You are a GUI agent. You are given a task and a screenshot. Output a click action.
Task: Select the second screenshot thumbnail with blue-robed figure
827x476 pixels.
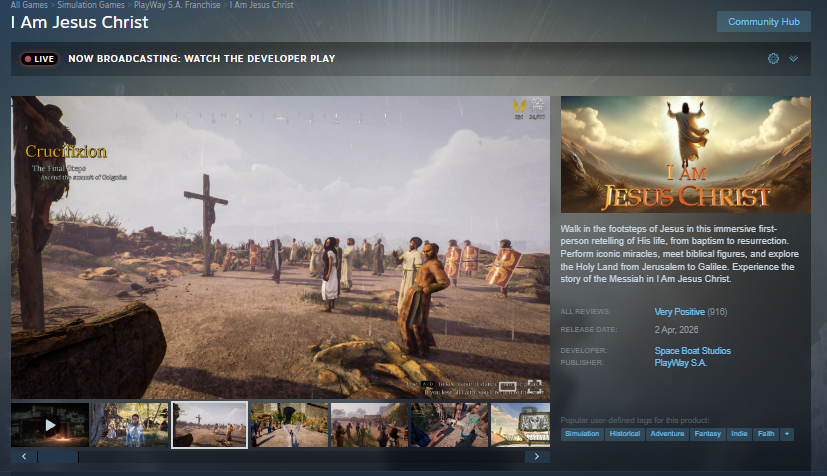point(129,425)
